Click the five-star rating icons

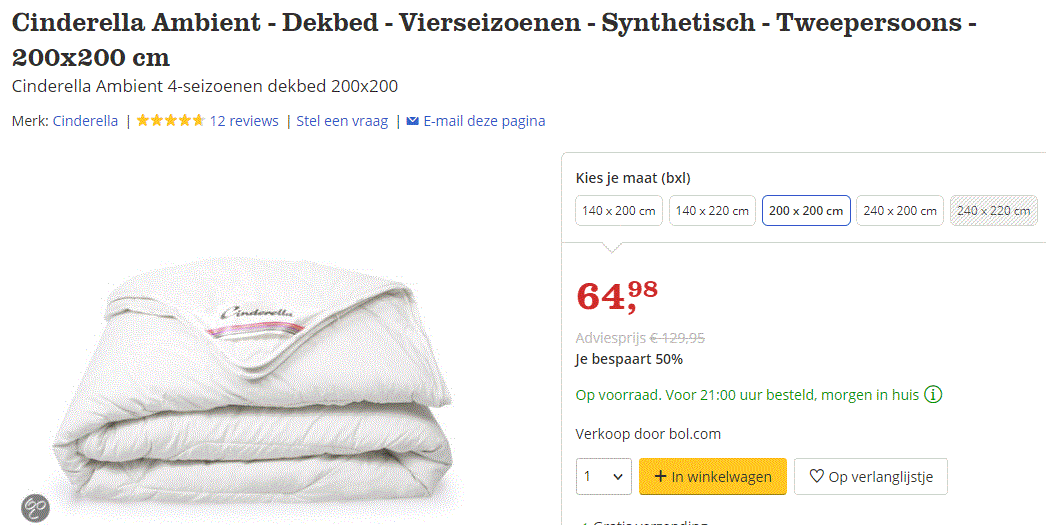(x=171, y=121)
